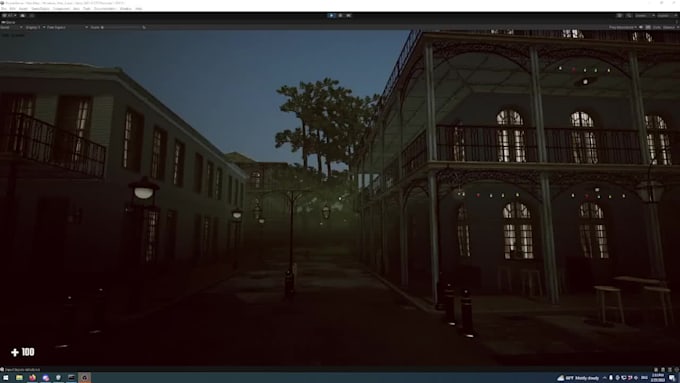The height and width of the screenshot is (383, 680).
Task: Open File Explorer from the taskbar
Action: [19, 378]
